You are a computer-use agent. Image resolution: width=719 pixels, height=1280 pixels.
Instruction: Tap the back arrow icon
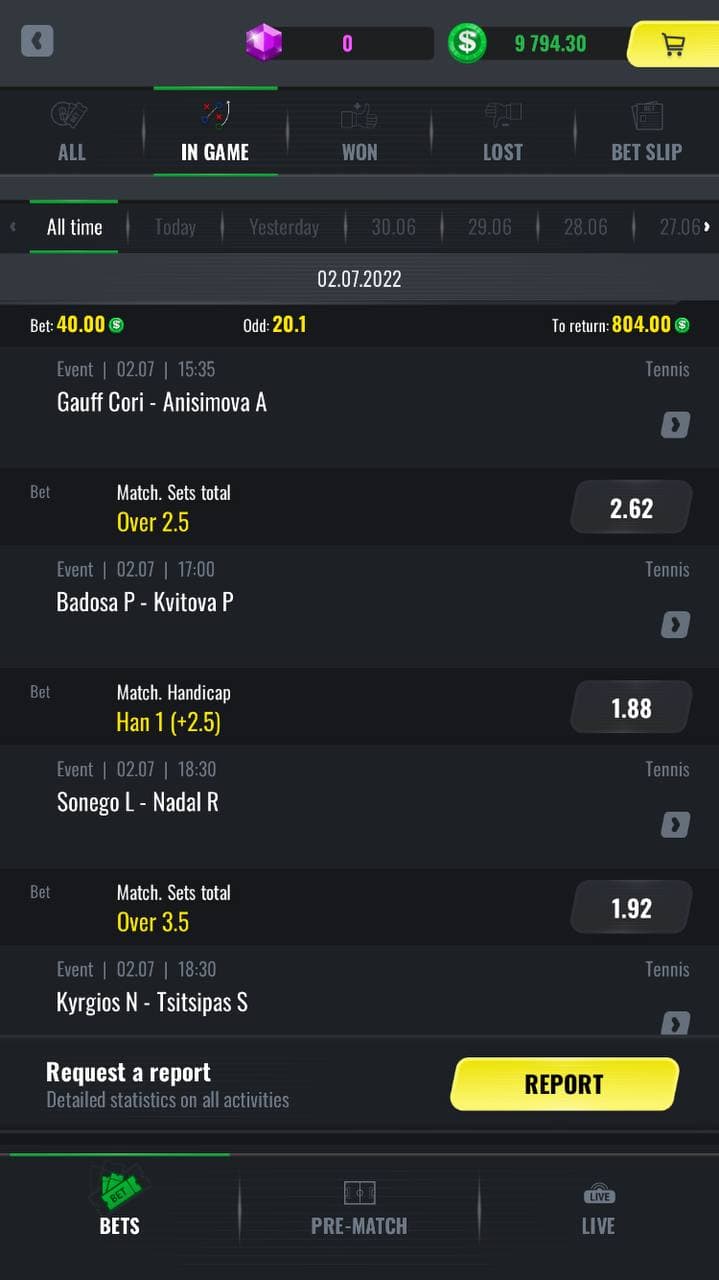click(37, 42)
